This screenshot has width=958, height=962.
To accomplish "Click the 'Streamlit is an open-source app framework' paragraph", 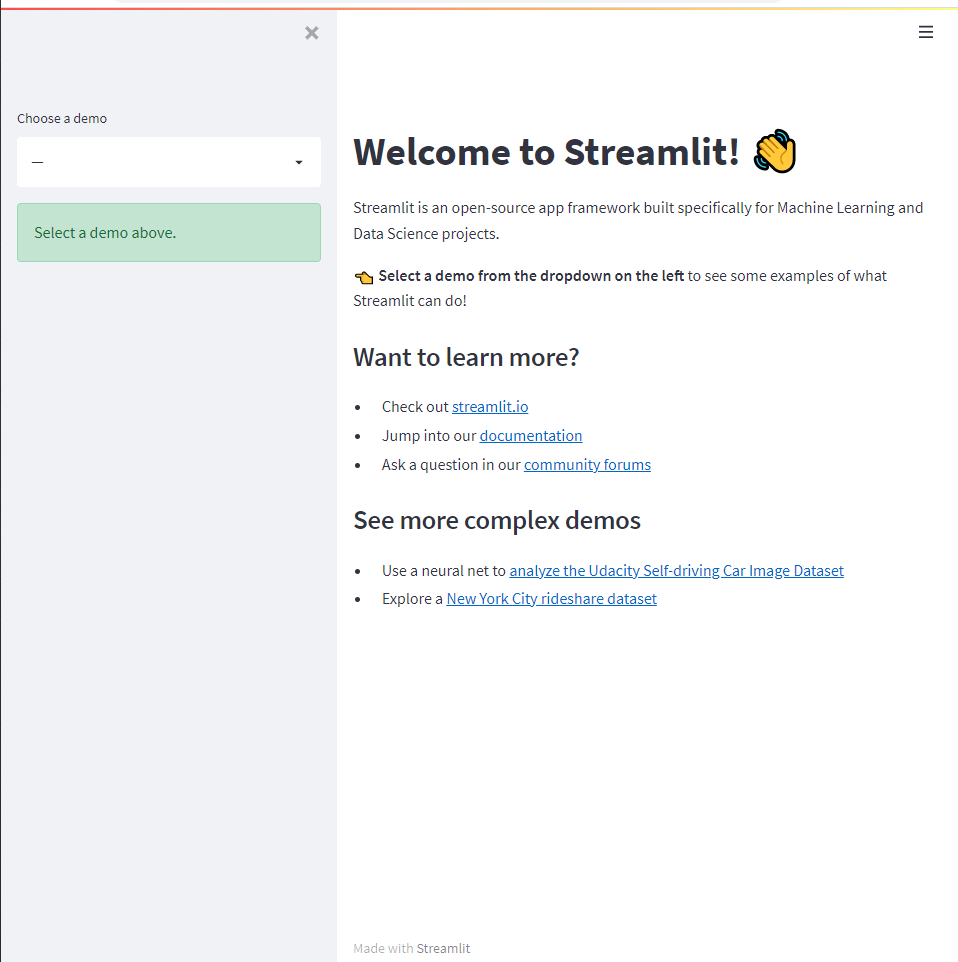I will [638, 221].
